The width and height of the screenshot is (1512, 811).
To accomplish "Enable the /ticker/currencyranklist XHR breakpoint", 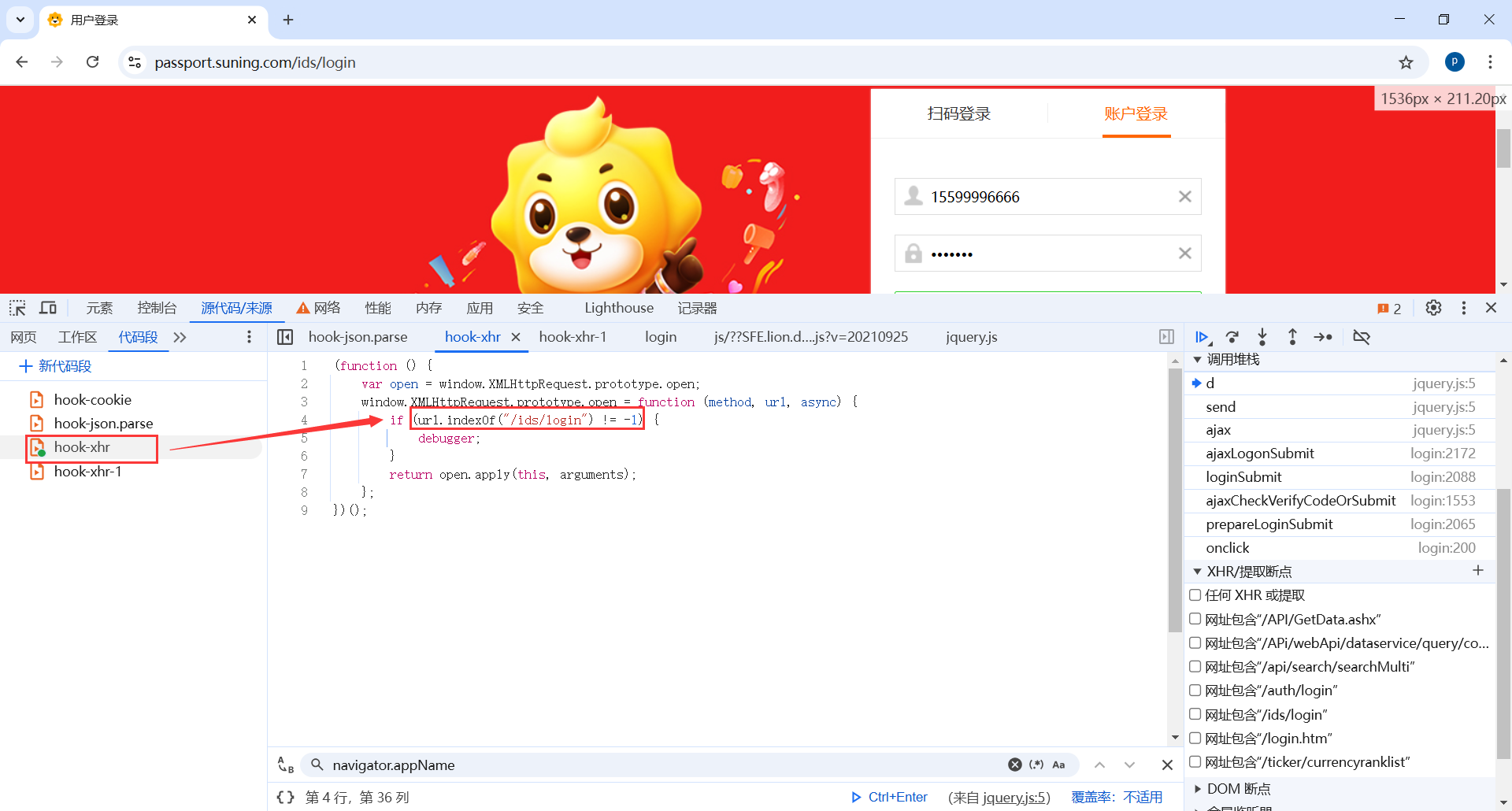I will [x=1195, y=761].
